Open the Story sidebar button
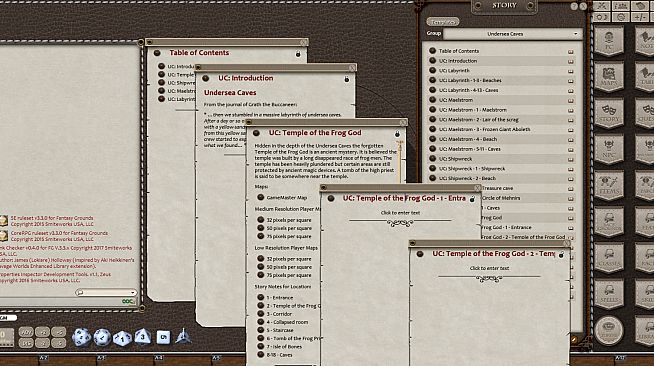Image resolution: width=654 pixels, height=366 pixels. tap(609, 113)
